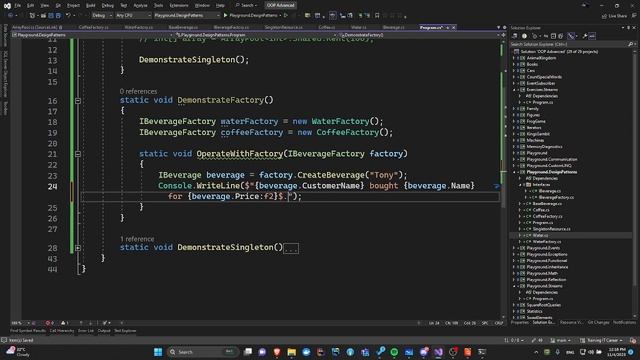
Task: Select SingletonResource.cs in Solution Explorer
Action: click(551, 229)
